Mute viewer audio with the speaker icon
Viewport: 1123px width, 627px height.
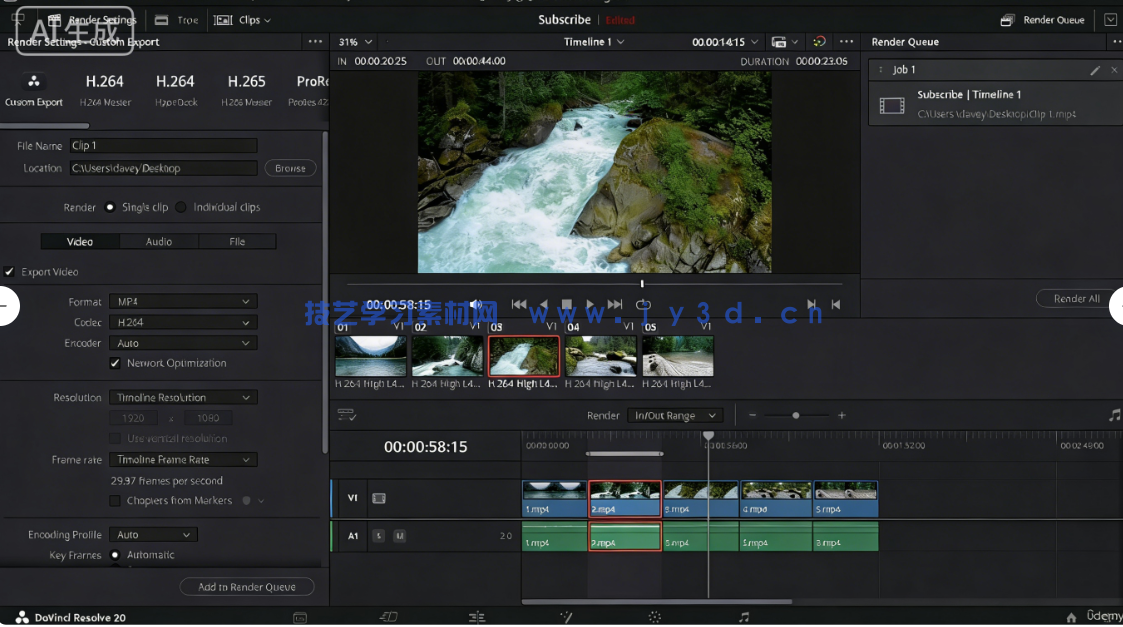(x=475, y=304)
